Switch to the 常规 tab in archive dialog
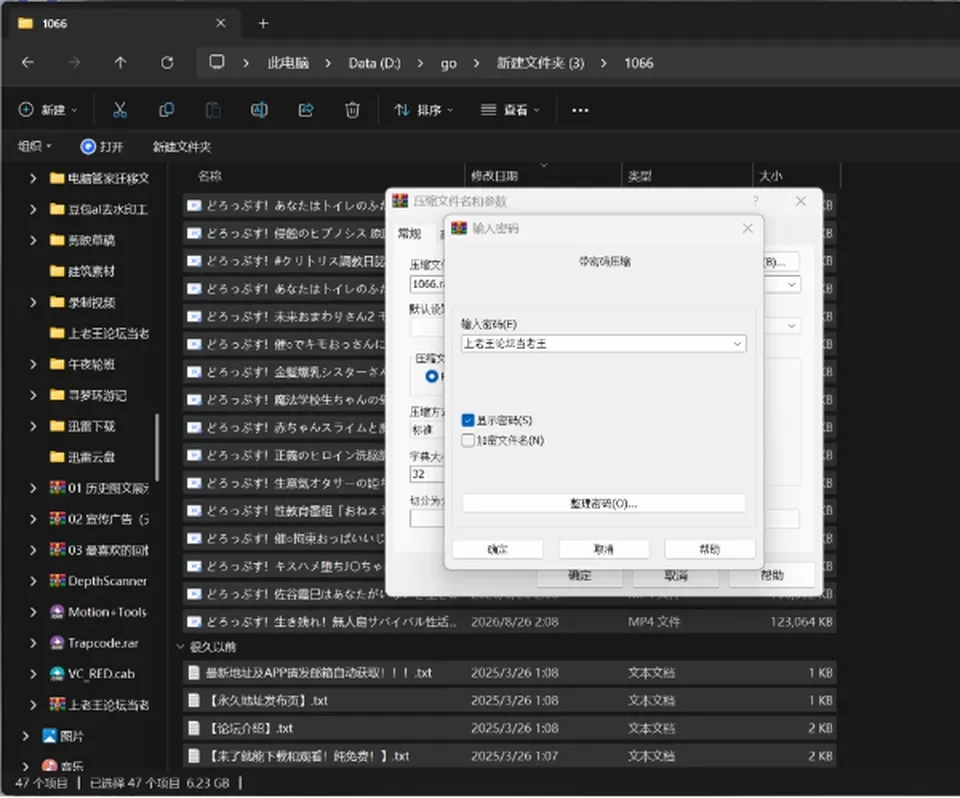The width and height of the screenshot is (960, 798). (410, 233)
